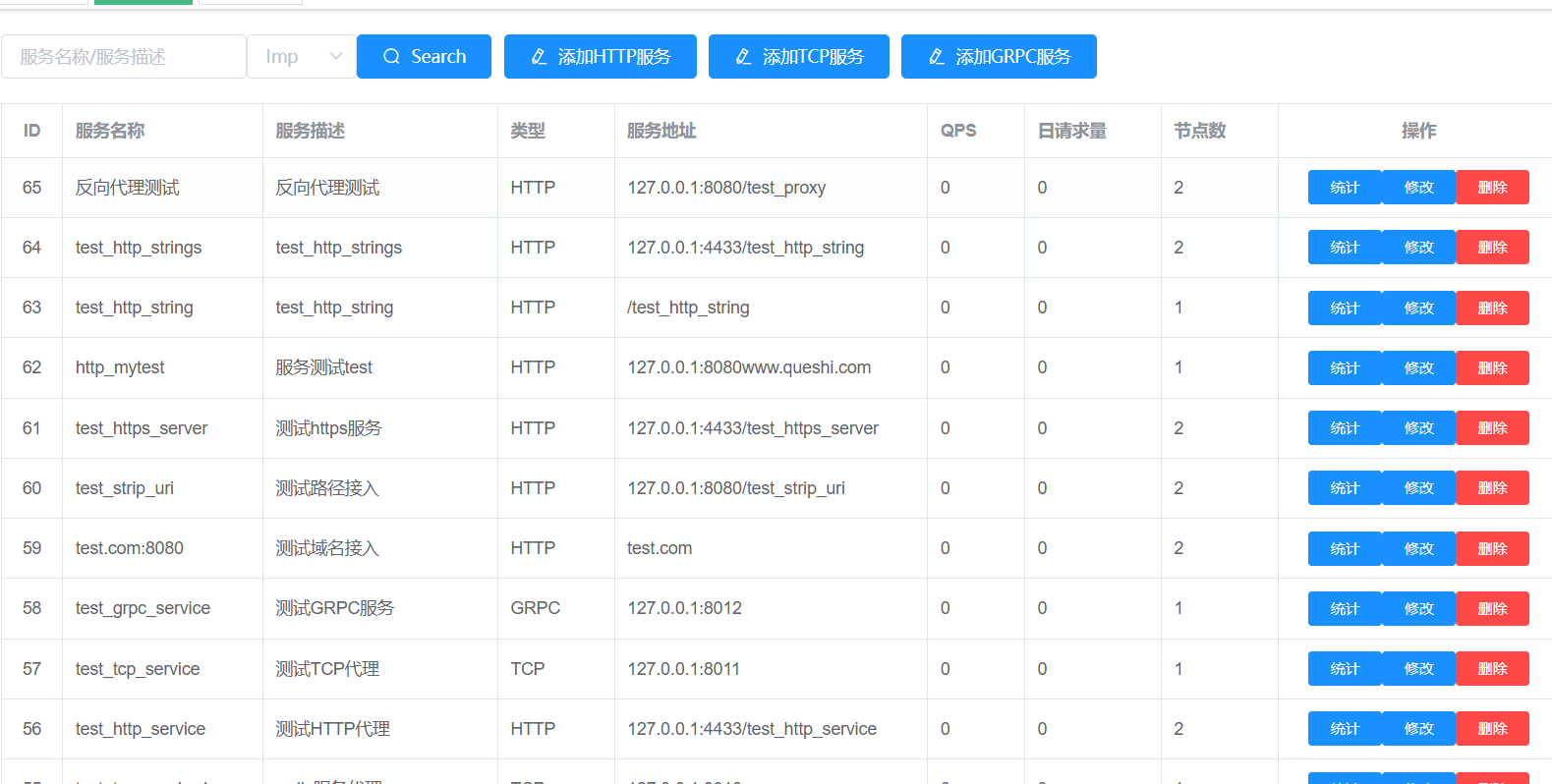1552x784 pixels.
Task: Open 统计 for ID 63 test_http_string
Action: [x=1345, y=308]
